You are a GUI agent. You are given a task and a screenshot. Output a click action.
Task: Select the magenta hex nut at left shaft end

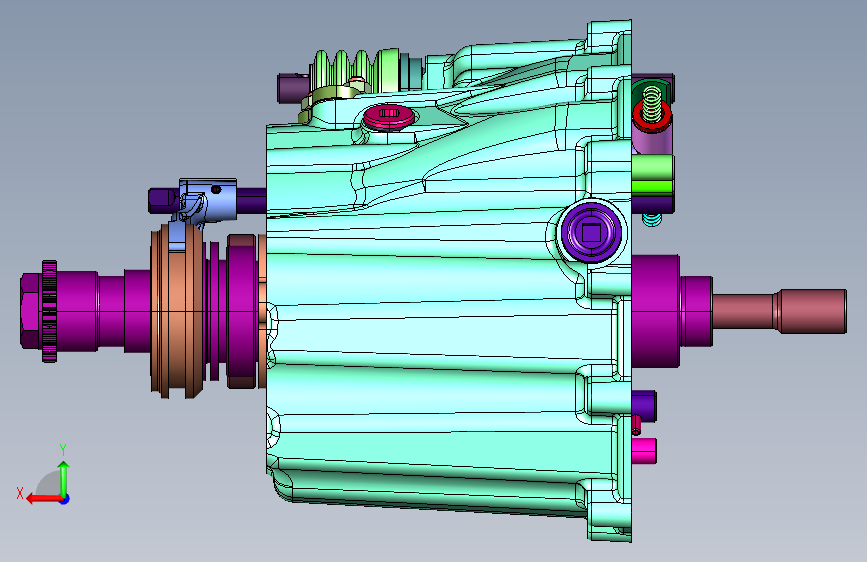[31, 311]
